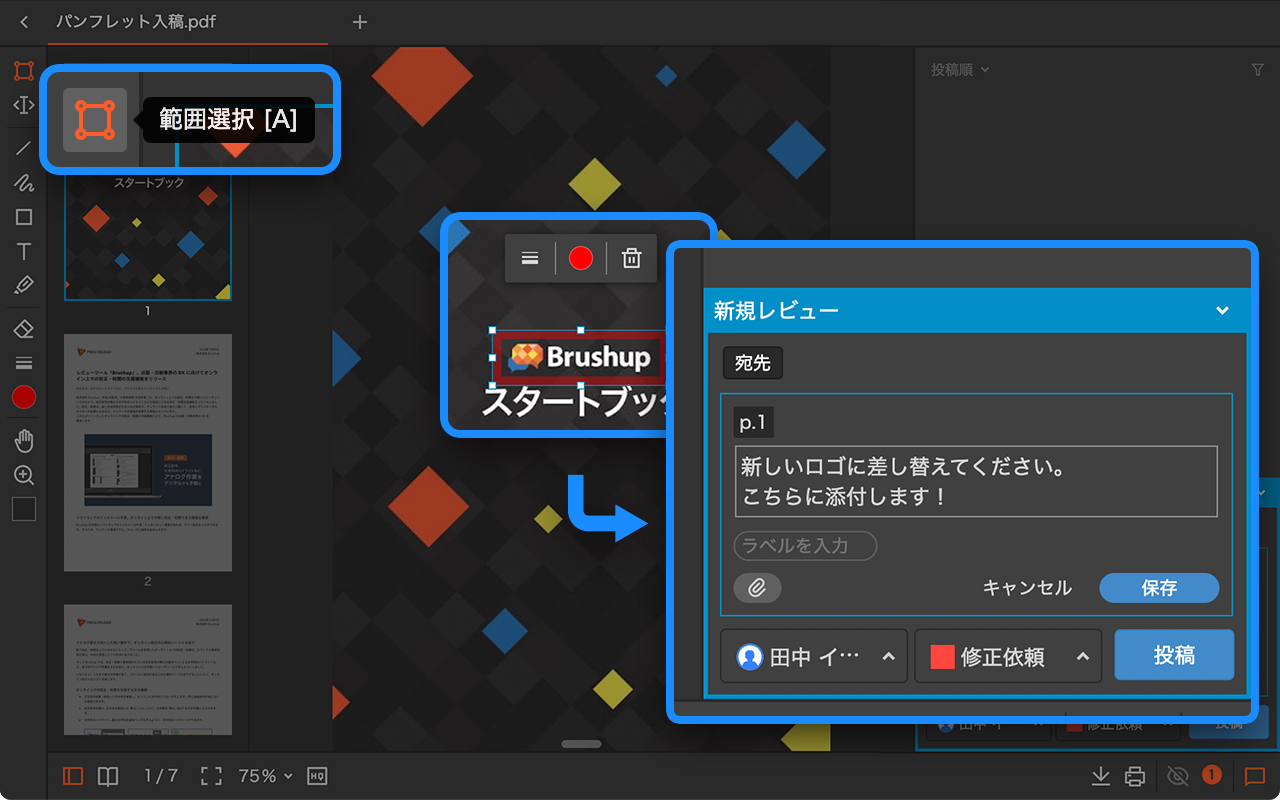
Task: Click the 投稿 button
Action: click(x=1174, y=655)
